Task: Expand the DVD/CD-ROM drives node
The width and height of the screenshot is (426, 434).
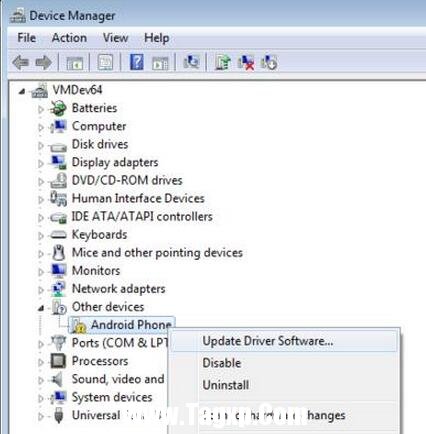Action: click(41, 181)
